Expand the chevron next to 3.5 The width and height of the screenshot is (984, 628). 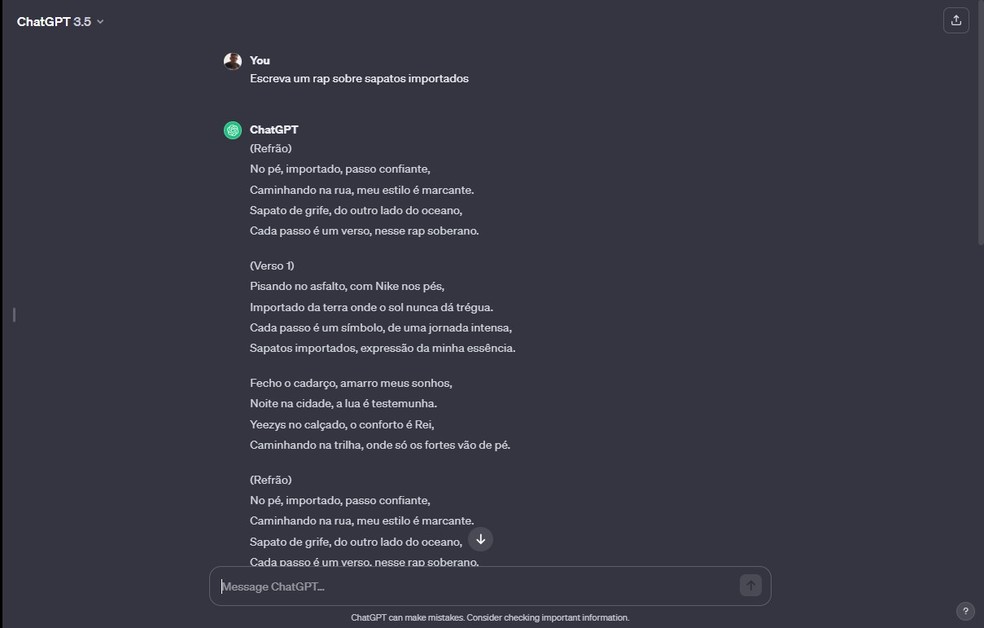pyautogui.click(x=100, y=22)
